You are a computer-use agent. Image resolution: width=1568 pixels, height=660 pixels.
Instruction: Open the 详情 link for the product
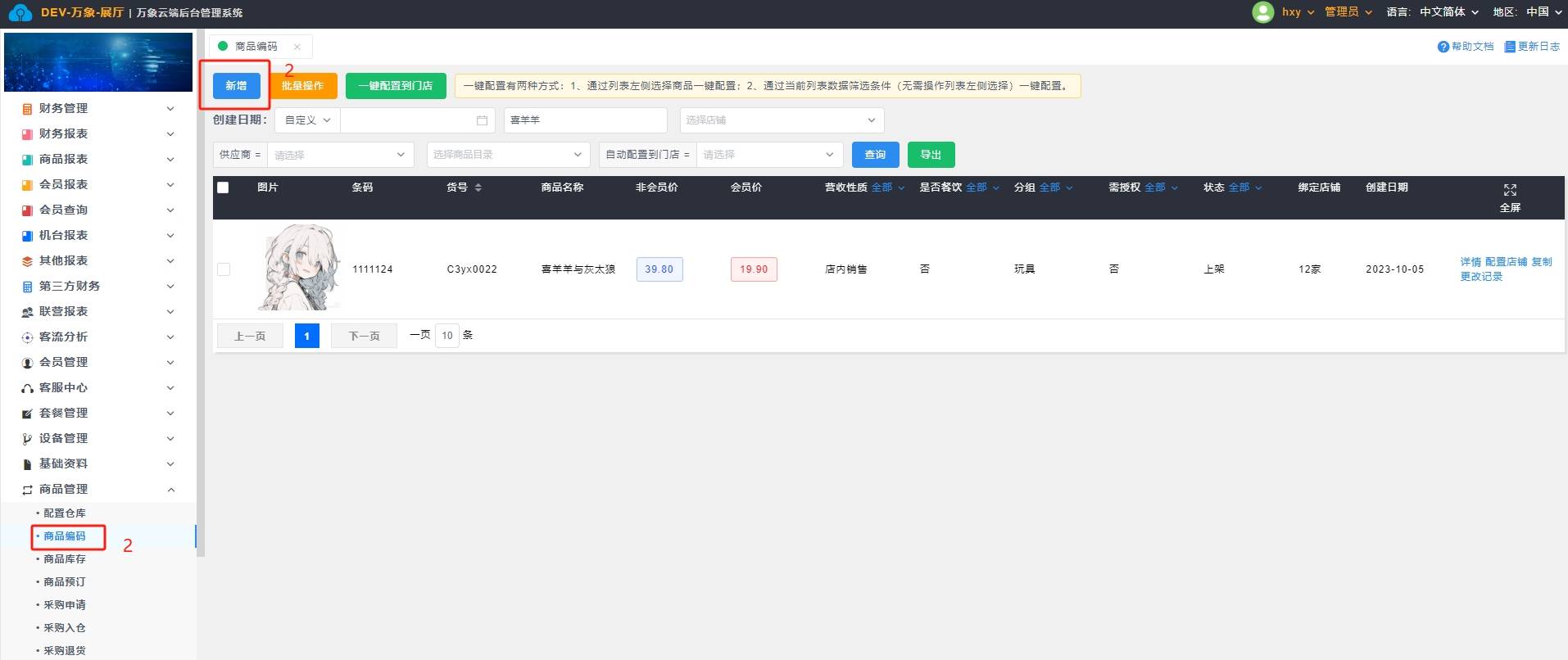[x=1471, y=262]
